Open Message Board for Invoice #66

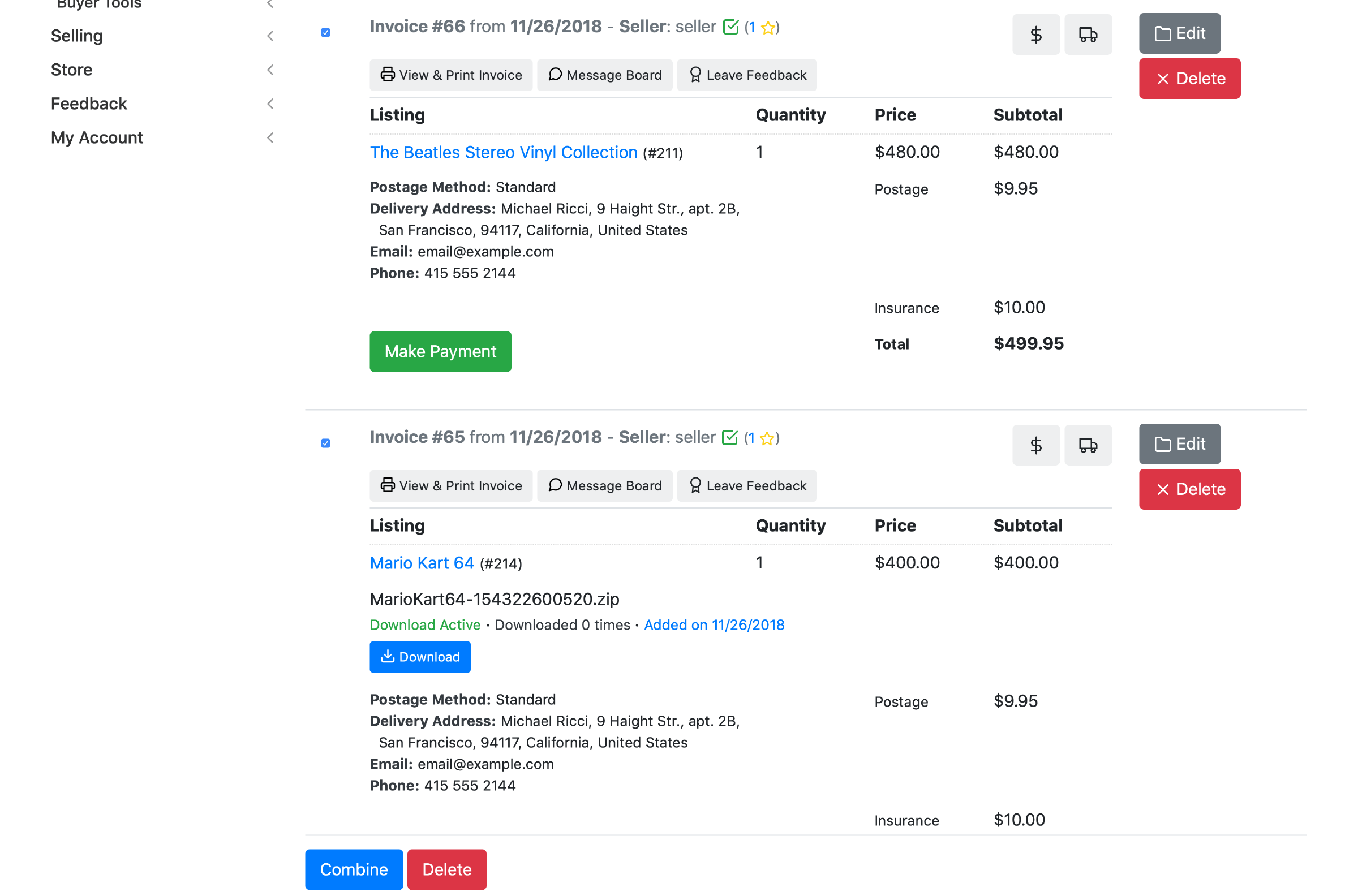click(605, 75)
